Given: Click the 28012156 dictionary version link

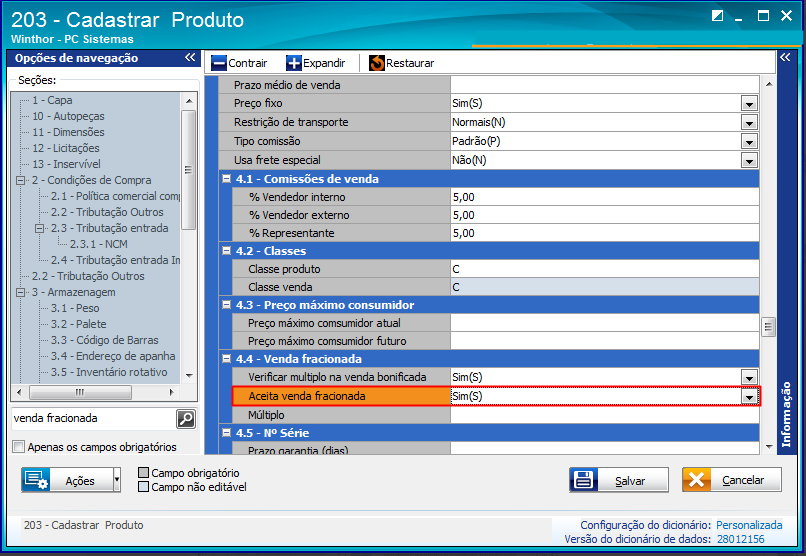Looking at the screenshot, I should [740, 539].
